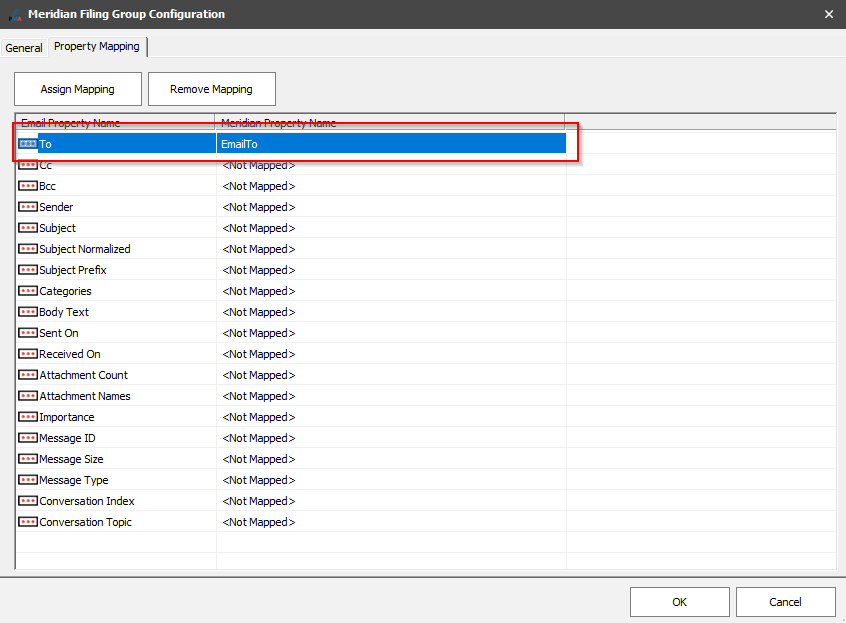Select the Message ID row

(x=291, y=437)
